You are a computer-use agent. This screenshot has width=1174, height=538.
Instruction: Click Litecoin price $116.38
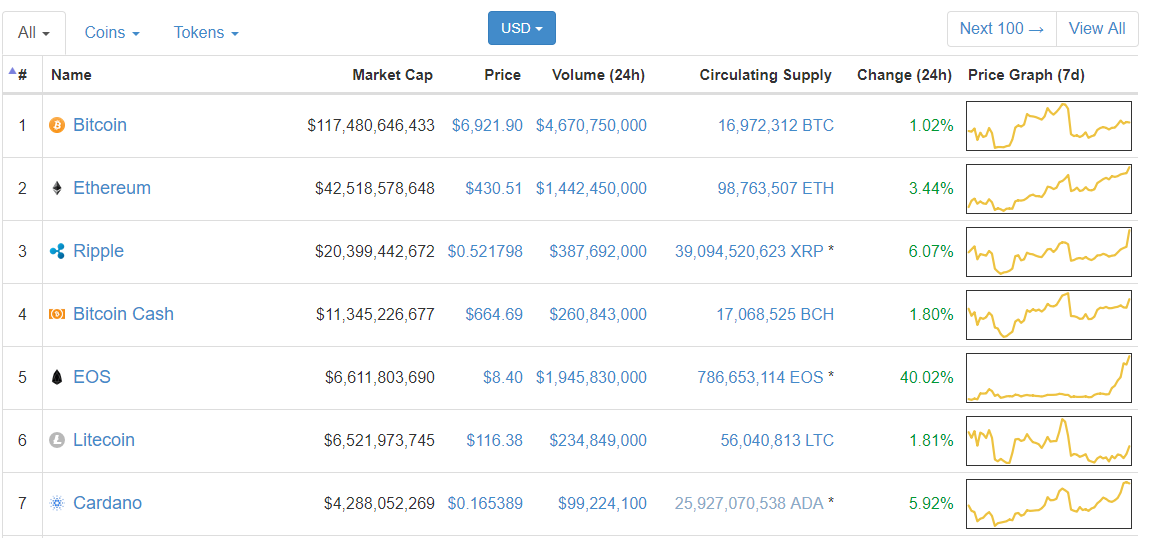[x=494, y=440]
